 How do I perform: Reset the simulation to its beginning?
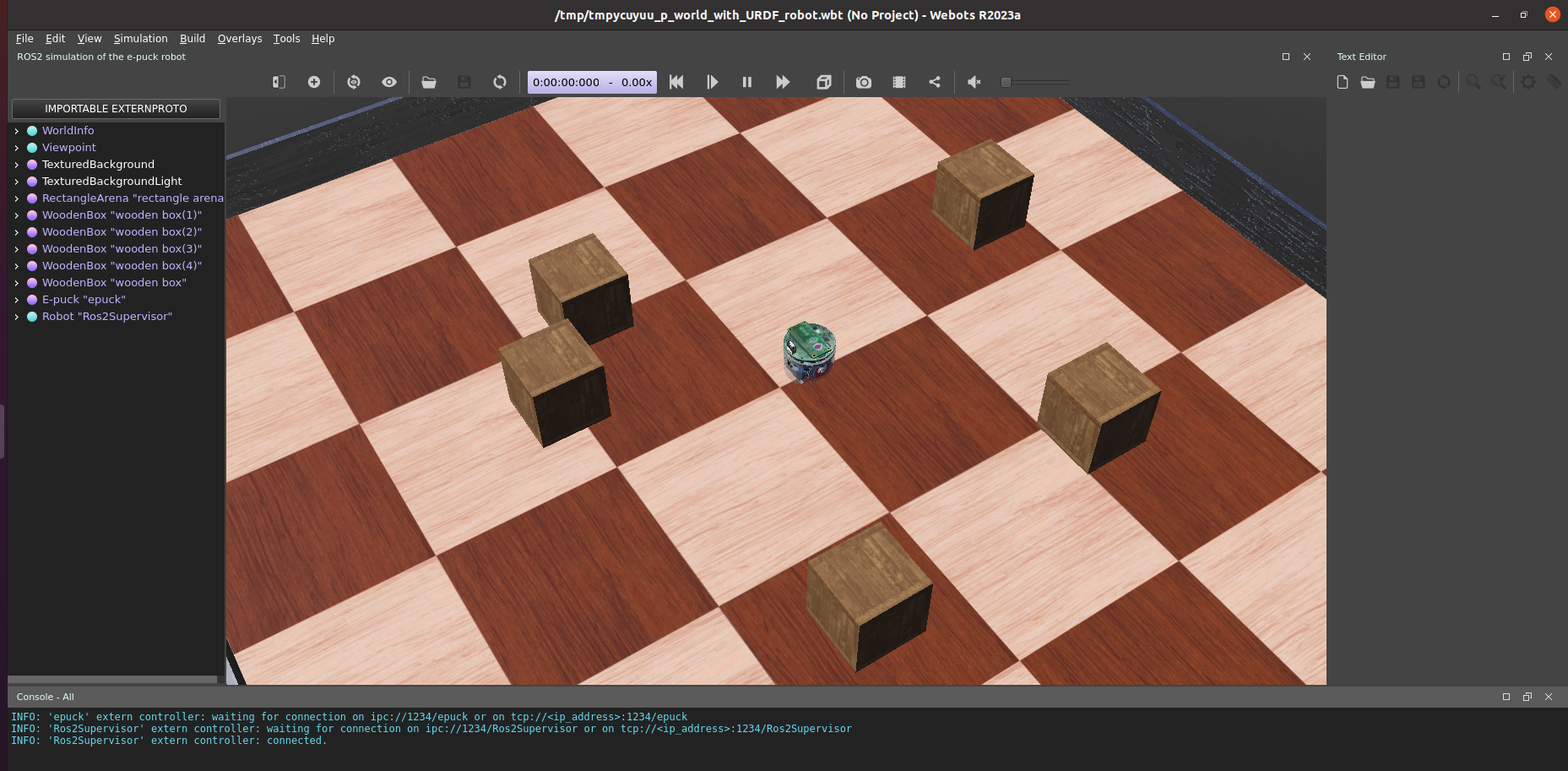click(675, 82)
